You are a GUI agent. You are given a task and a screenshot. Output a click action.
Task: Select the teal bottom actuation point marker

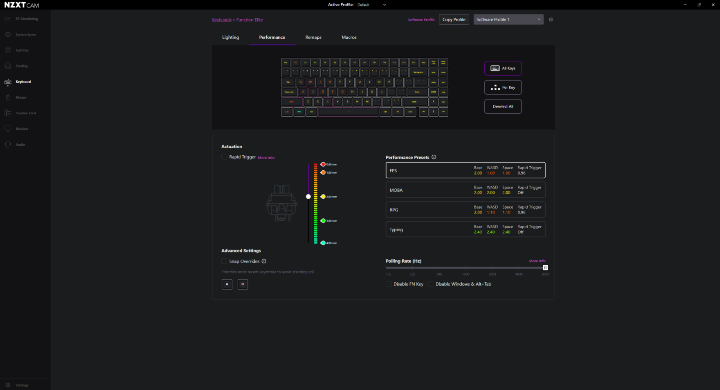click(323, 243)
